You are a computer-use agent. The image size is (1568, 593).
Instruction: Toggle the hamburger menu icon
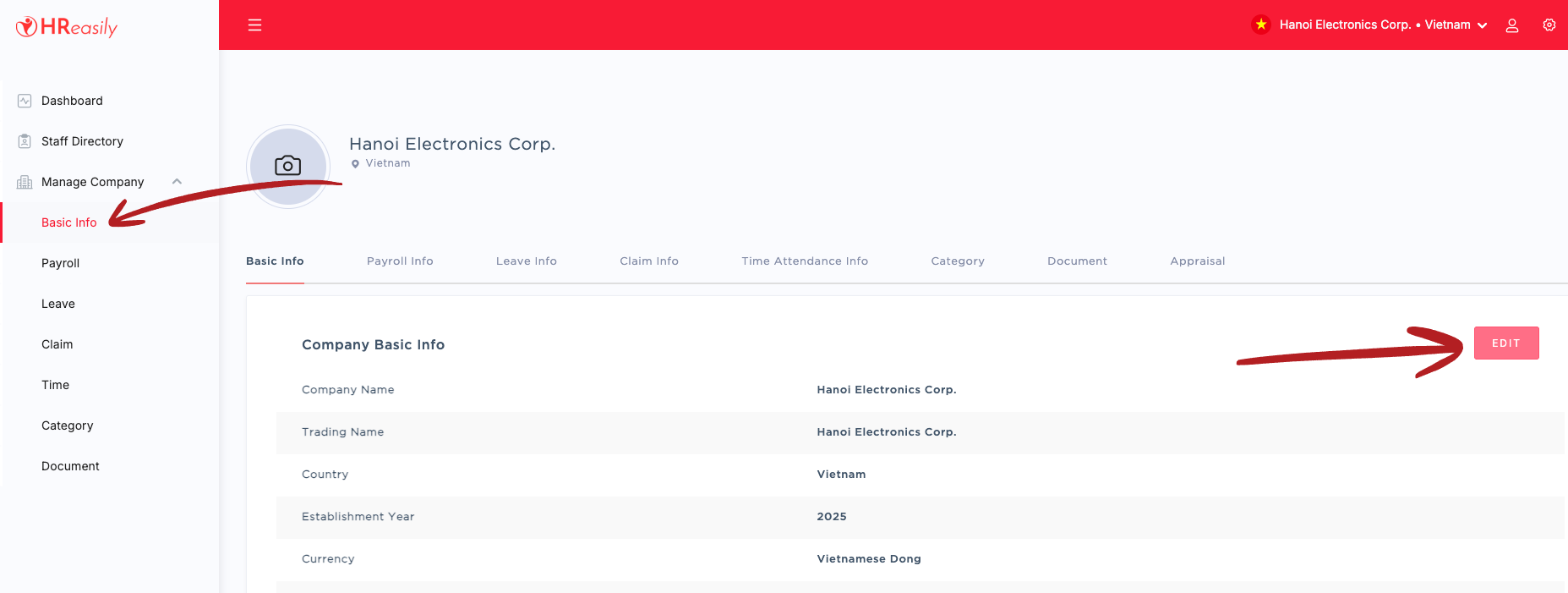point(254,25)
